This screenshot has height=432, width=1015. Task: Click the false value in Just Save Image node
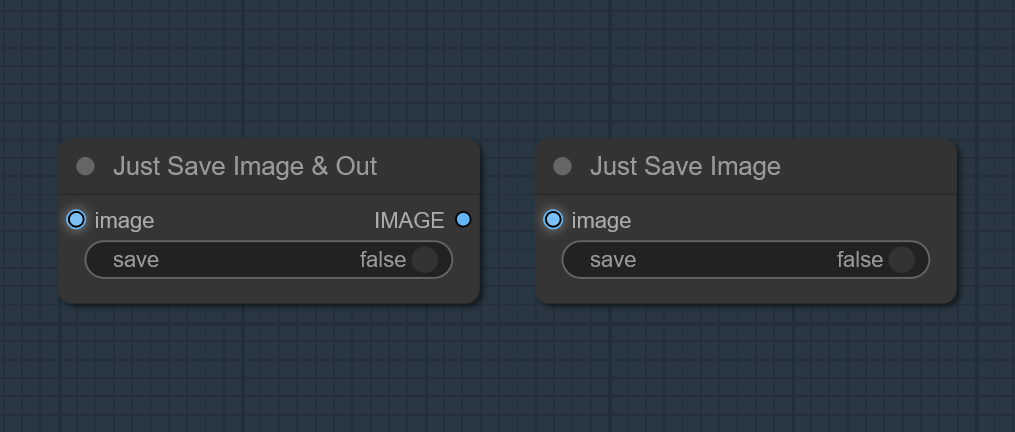[860, 260]
